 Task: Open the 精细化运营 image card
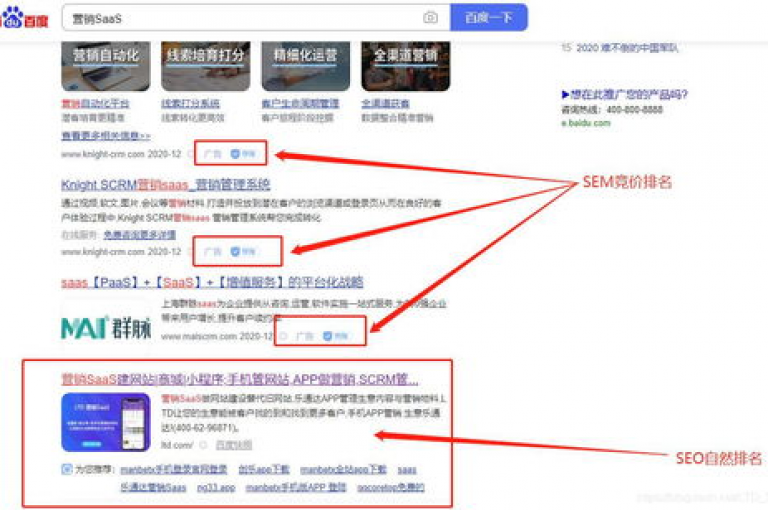[x=306, y=66]
